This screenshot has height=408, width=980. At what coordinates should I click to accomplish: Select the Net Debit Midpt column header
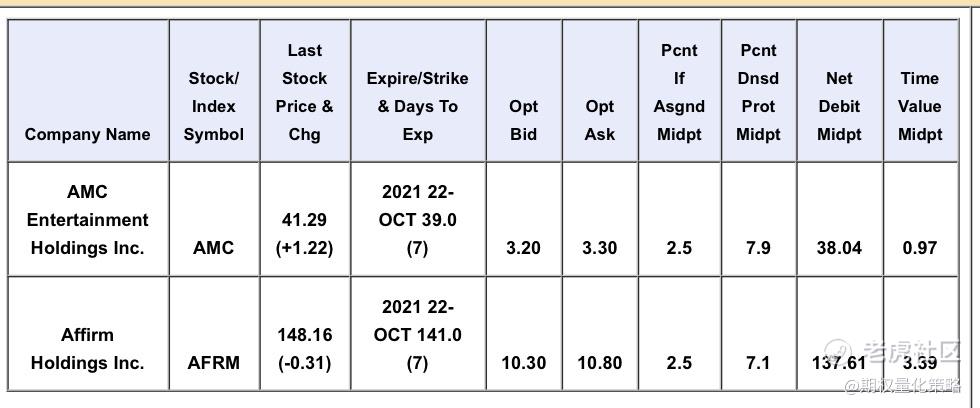839,106
